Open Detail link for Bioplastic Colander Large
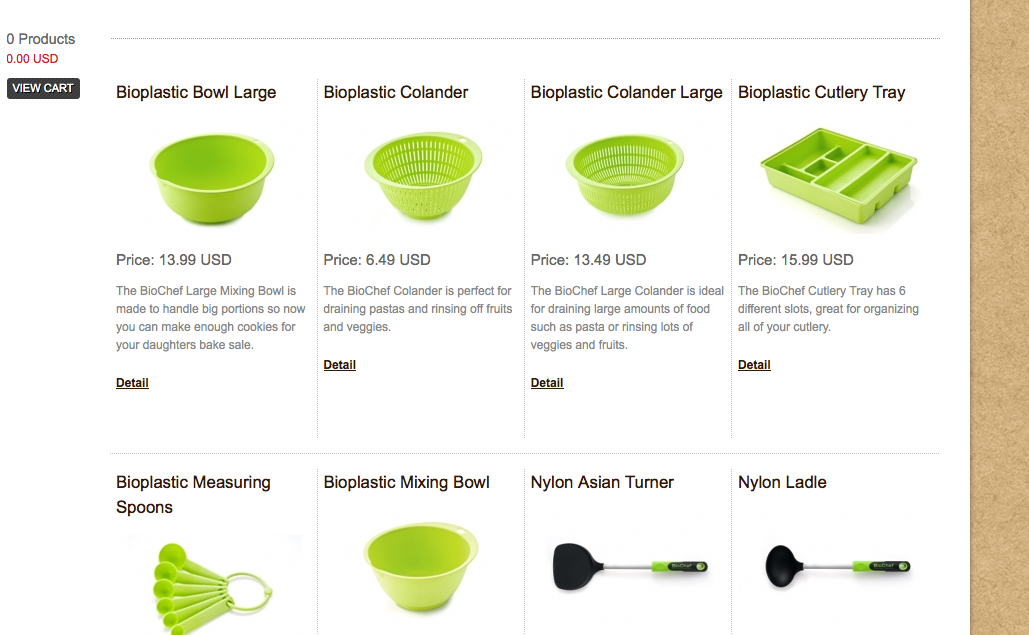 (x=547, y=383)
